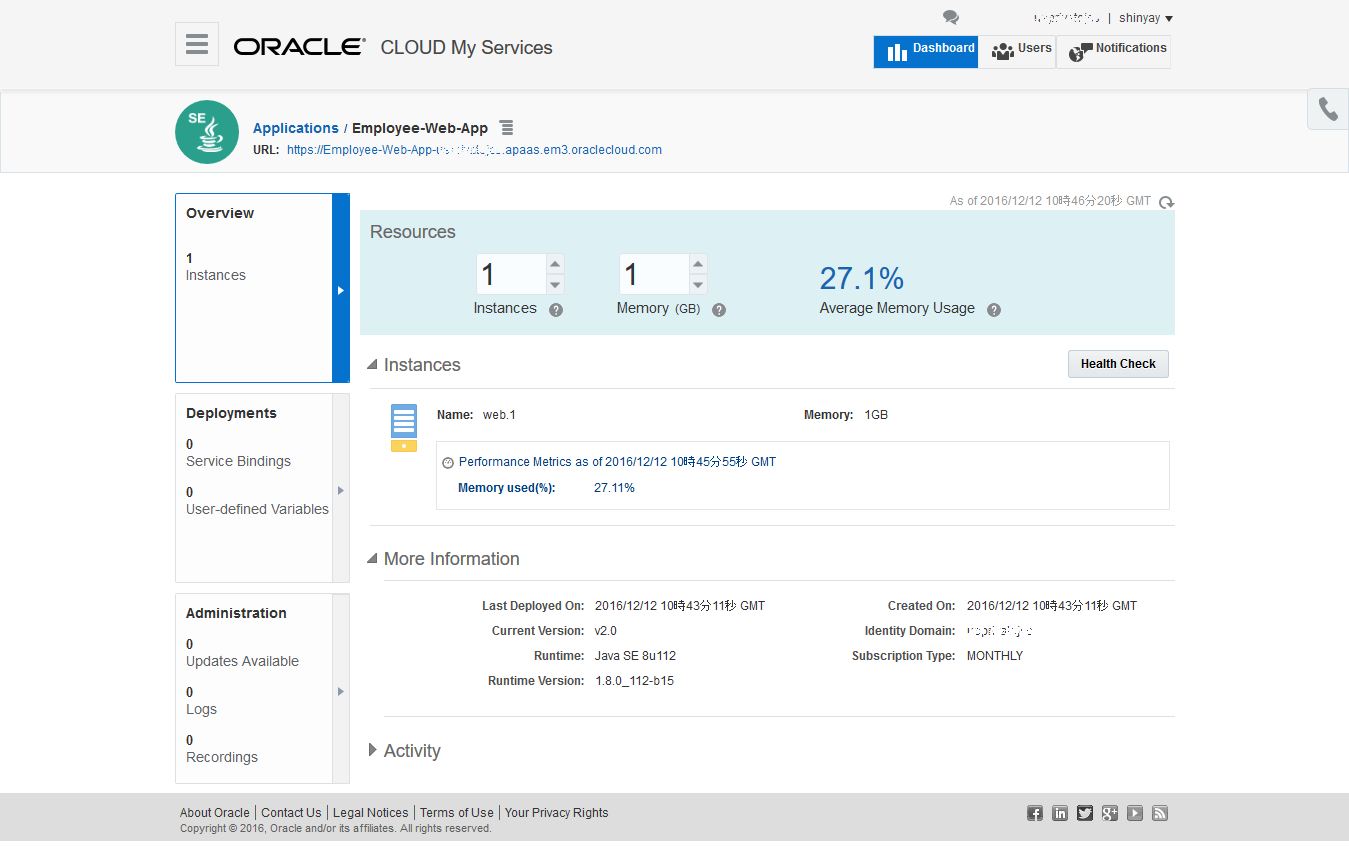The height and width of the screenshot is (847, 1349).
Task: Collapse the More Information section
Action: 372,559
